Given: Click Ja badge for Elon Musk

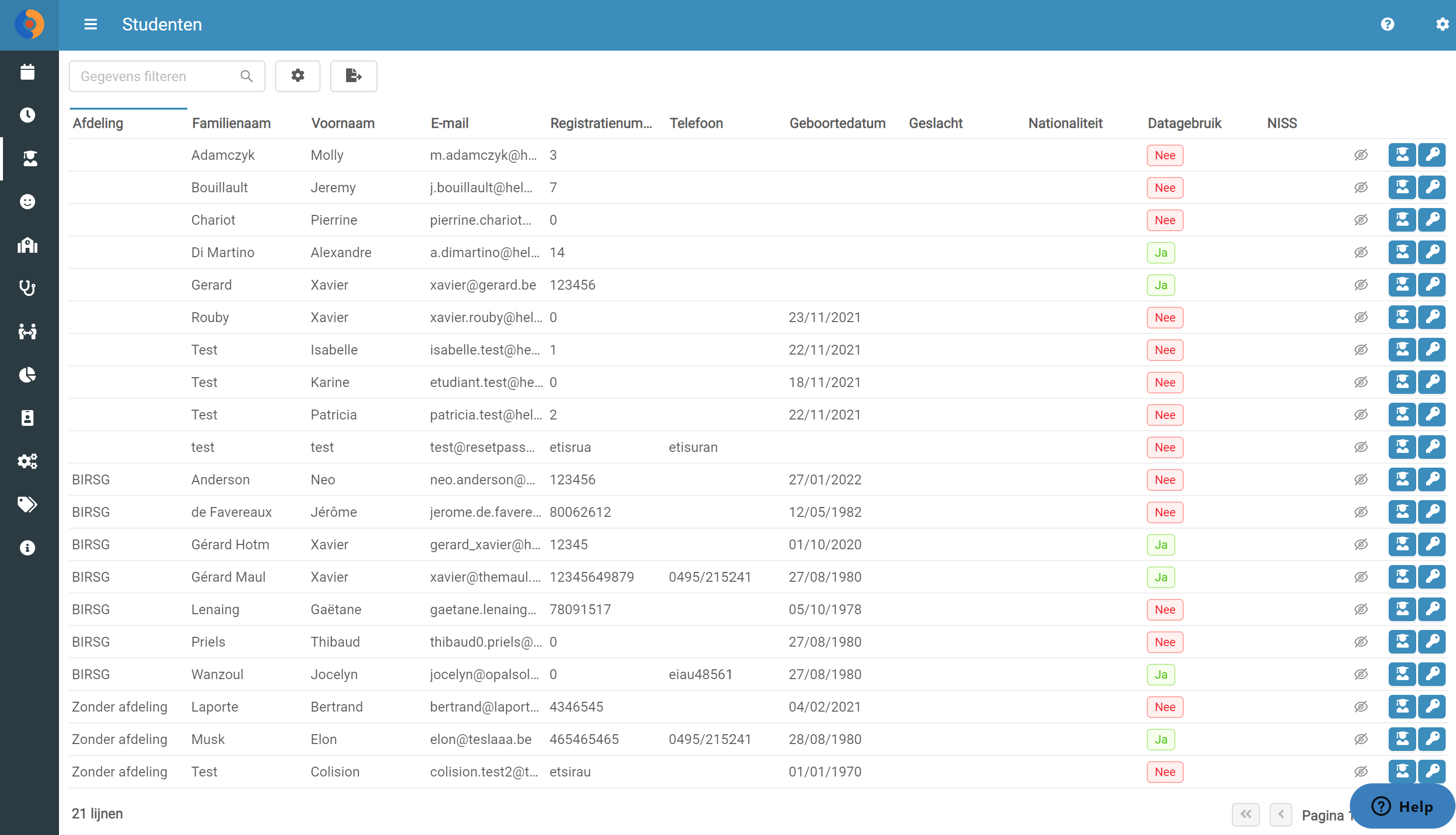Looking at the screenshot, I should pos(1161,739).
